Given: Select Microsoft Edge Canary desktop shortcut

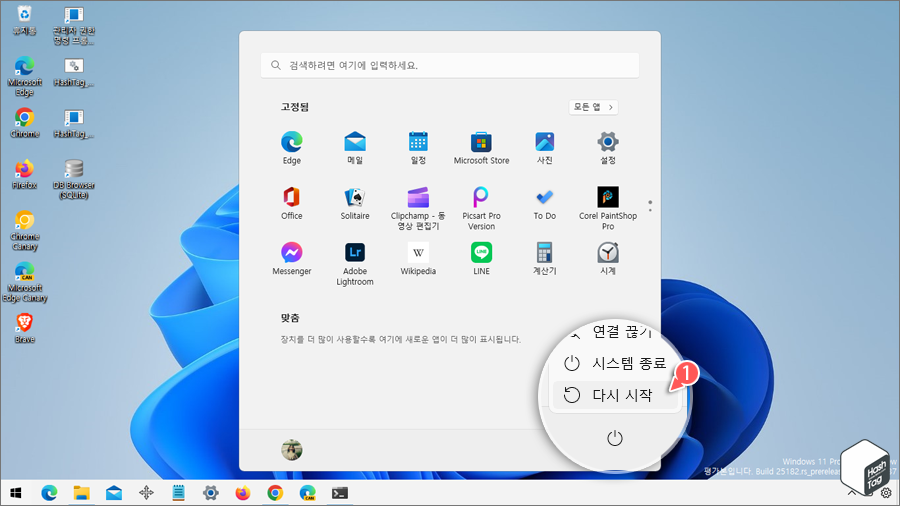Looking at the screenshot, I should tap(24, 282).
